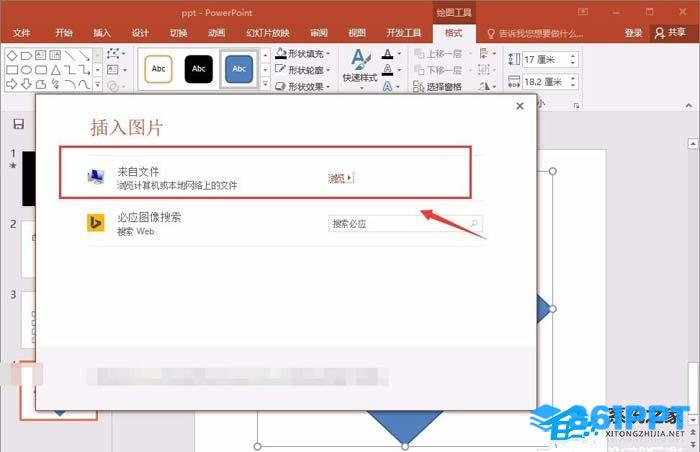Click the magnifier in Bing search box

click(x=474, y=223)
